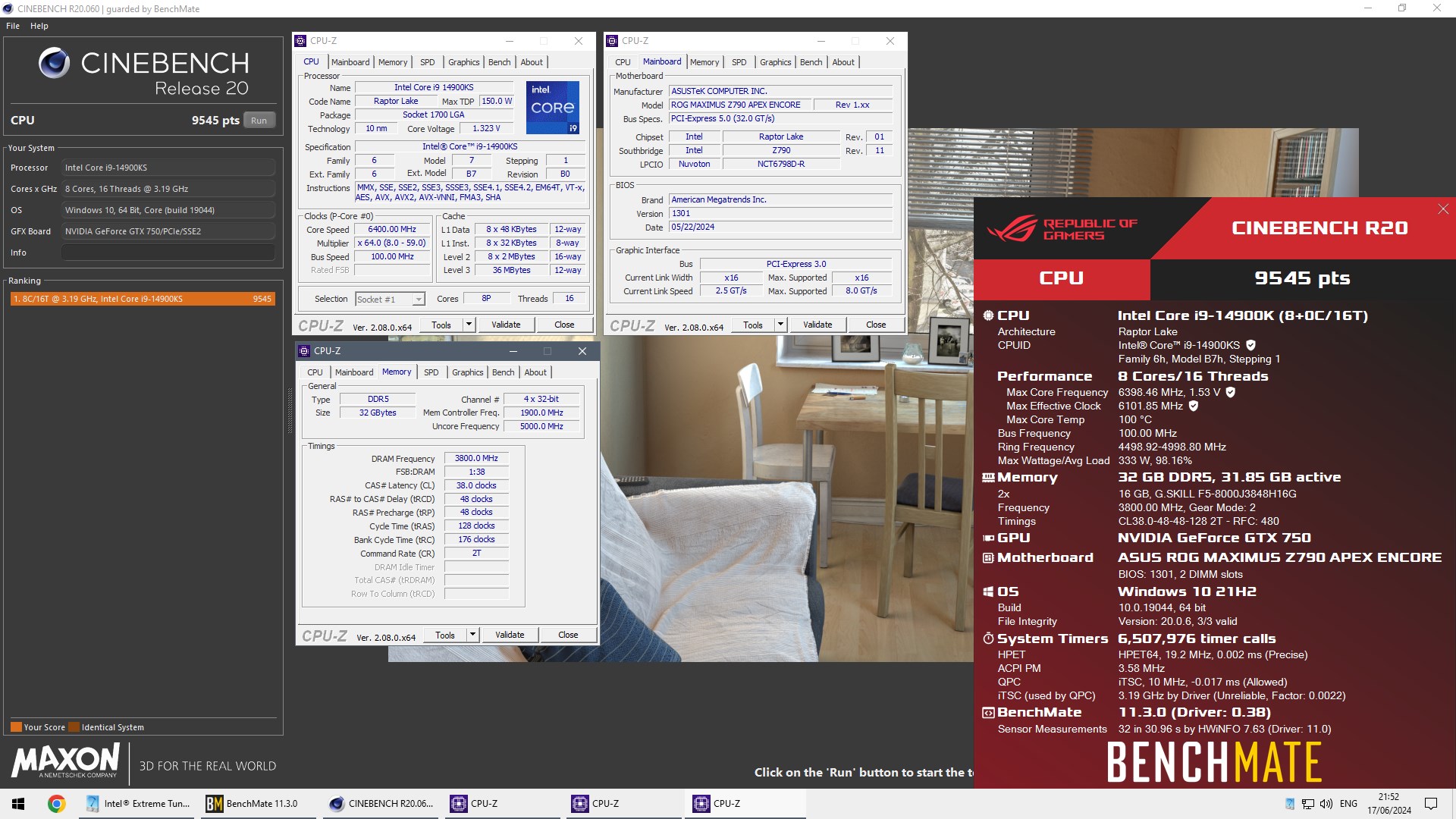The image size is (1456, 819).
Task: Click Tools button in CPU tab CPU-Z window
Action: pos(441,325)
